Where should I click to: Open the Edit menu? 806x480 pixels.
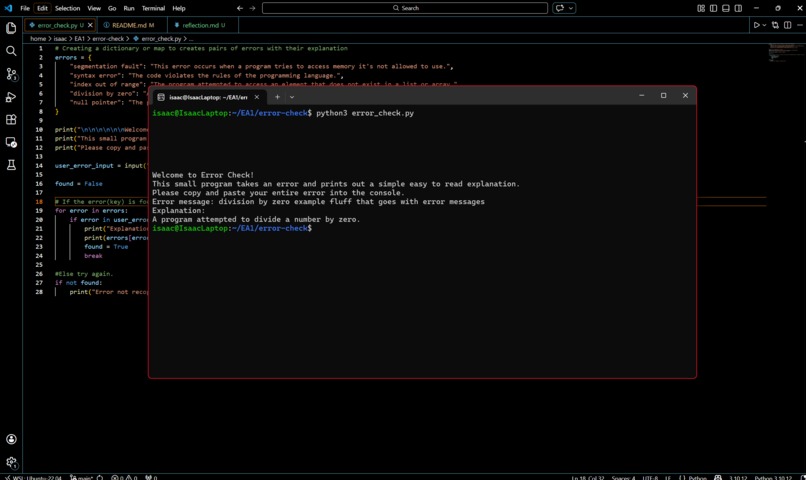coord(42,8)
